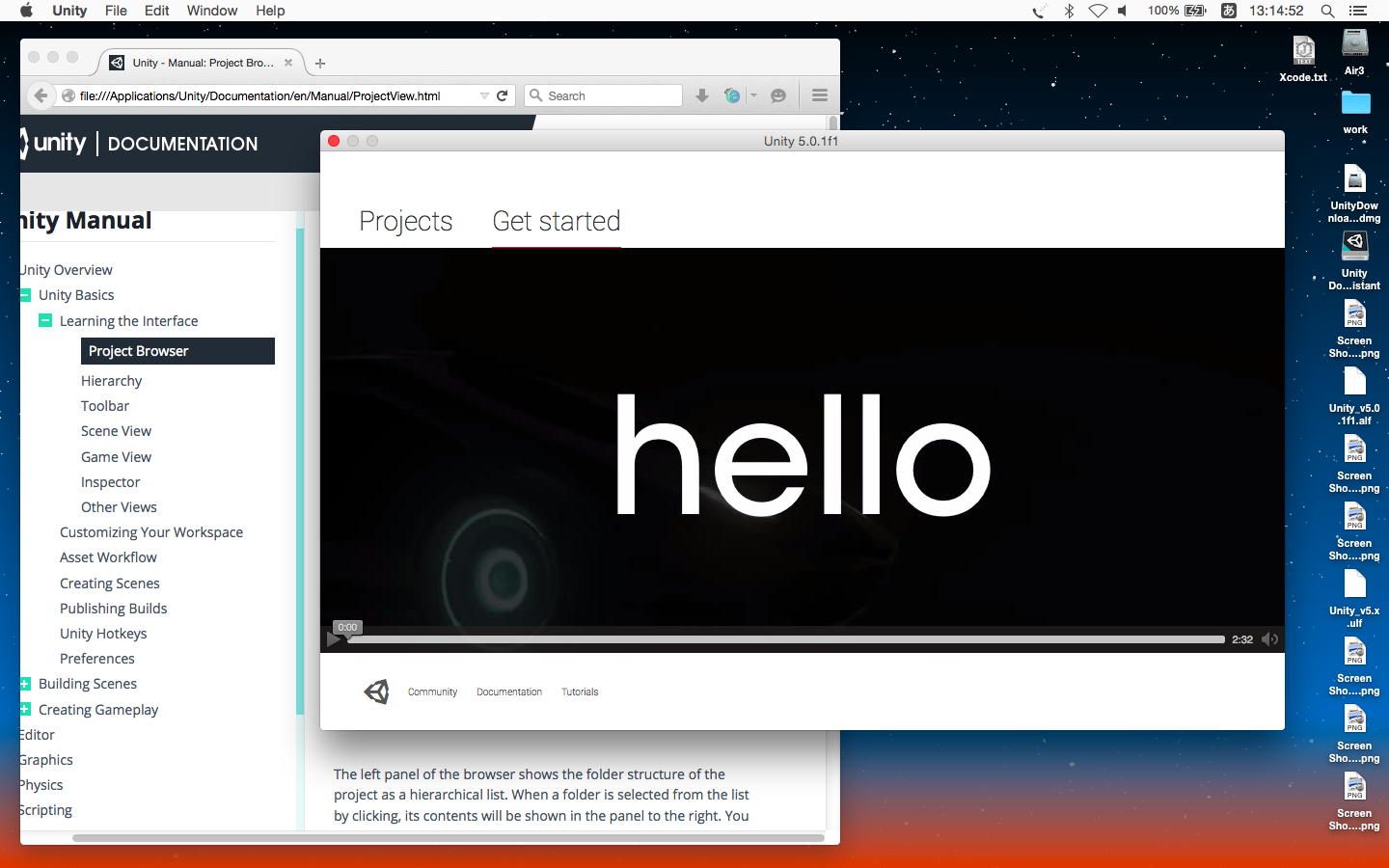
Task: Mute the intro video volume speaker
Action: point(1269,639)
